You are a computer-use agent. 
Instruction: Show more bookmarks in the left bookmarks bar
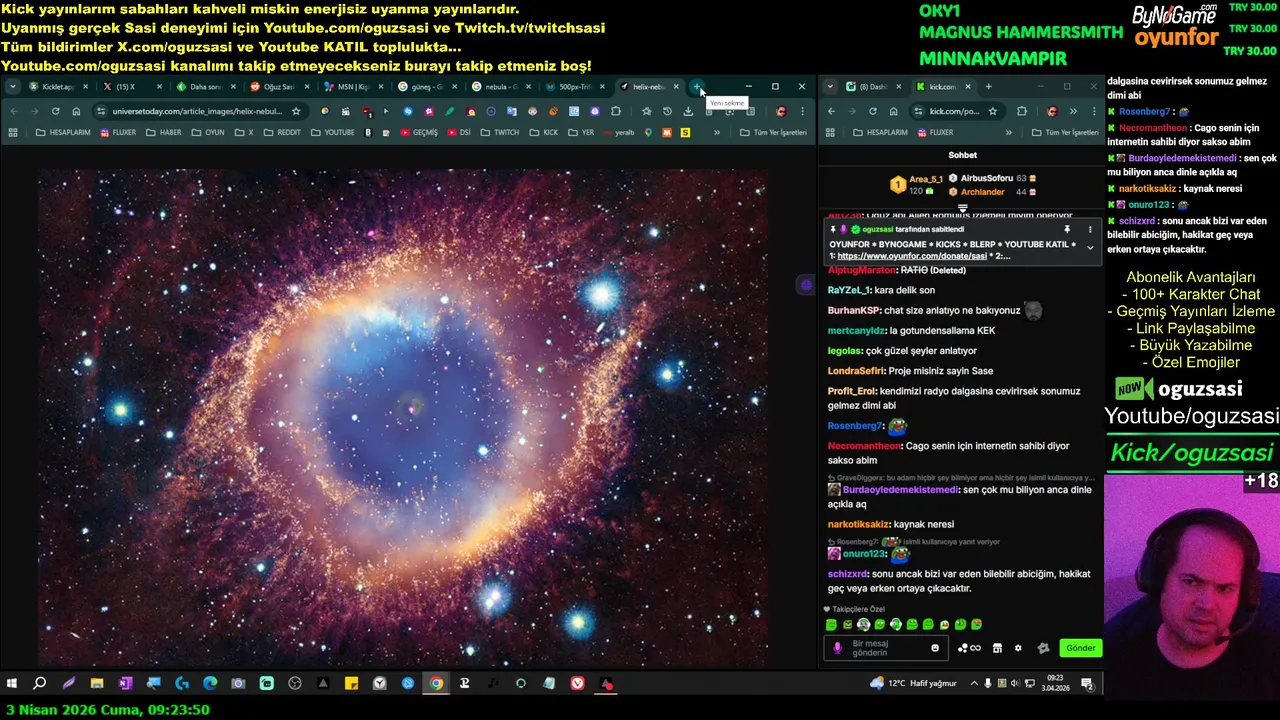716,132
